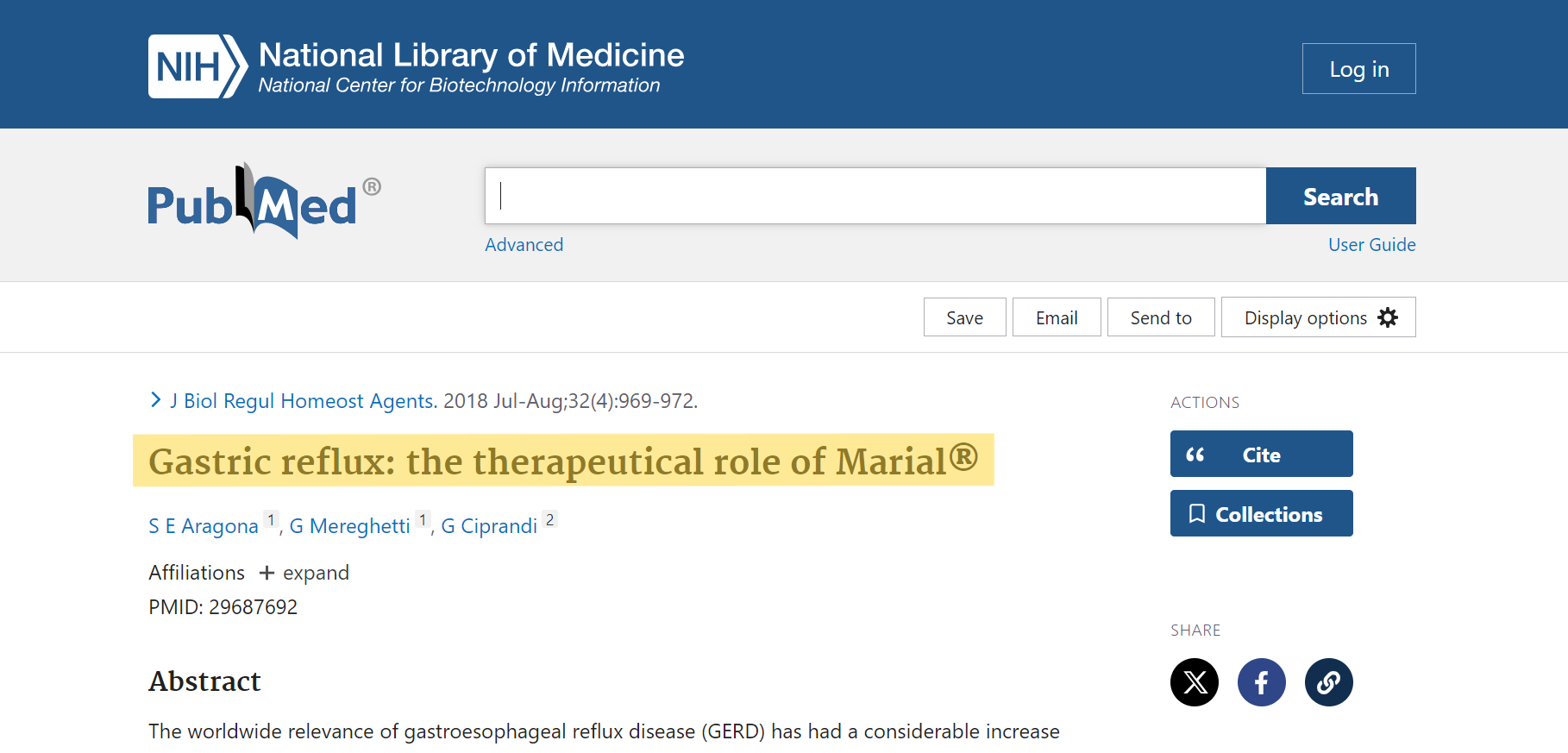The width and height of the screenshot is (1568, 753).
Task: Click National Library of Medicine title
Action: point(472,55)
